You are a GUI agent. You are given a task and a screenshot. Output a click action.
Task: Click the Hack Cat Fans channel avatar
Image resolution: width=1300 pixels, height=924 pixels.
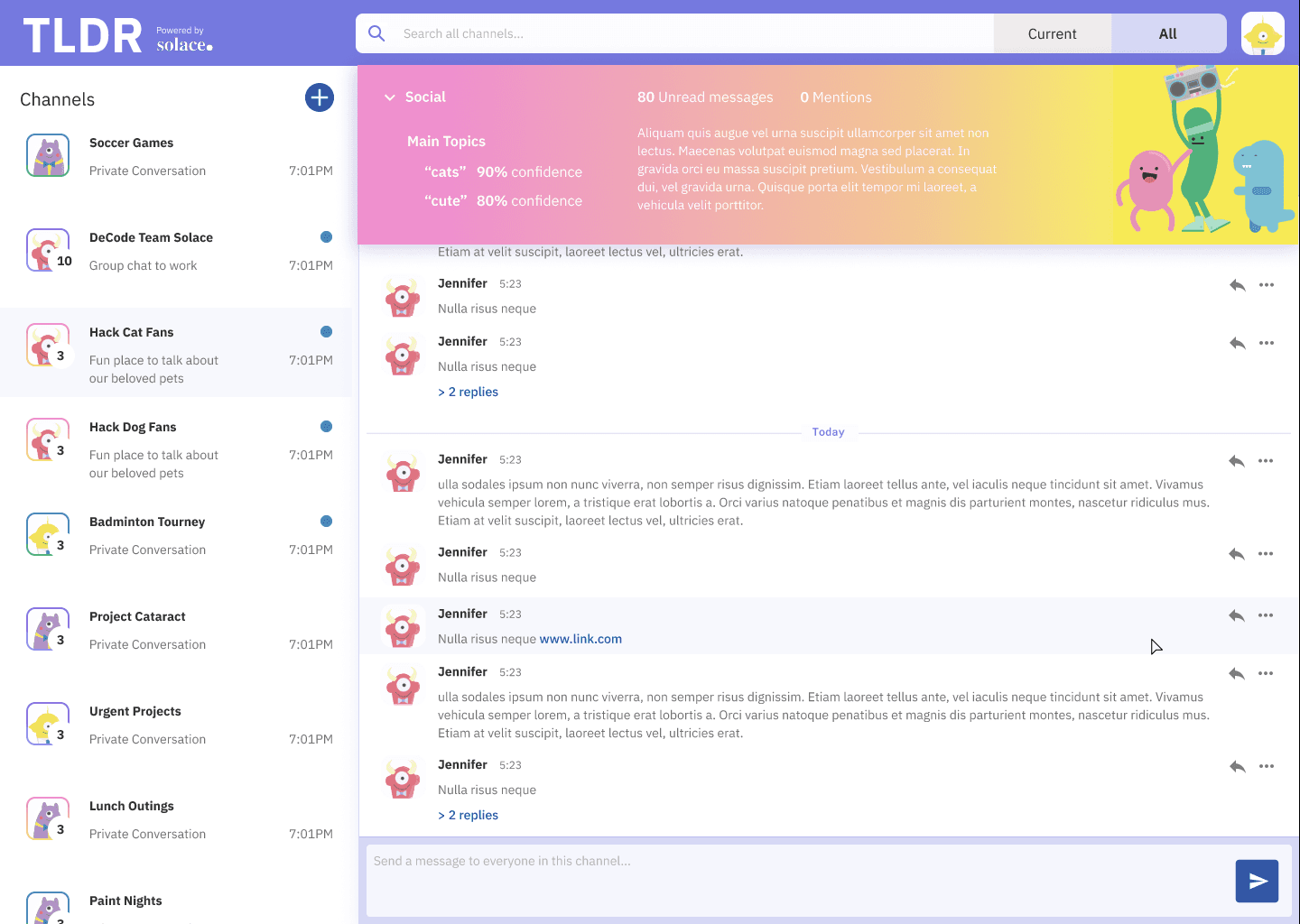point(48,345)
